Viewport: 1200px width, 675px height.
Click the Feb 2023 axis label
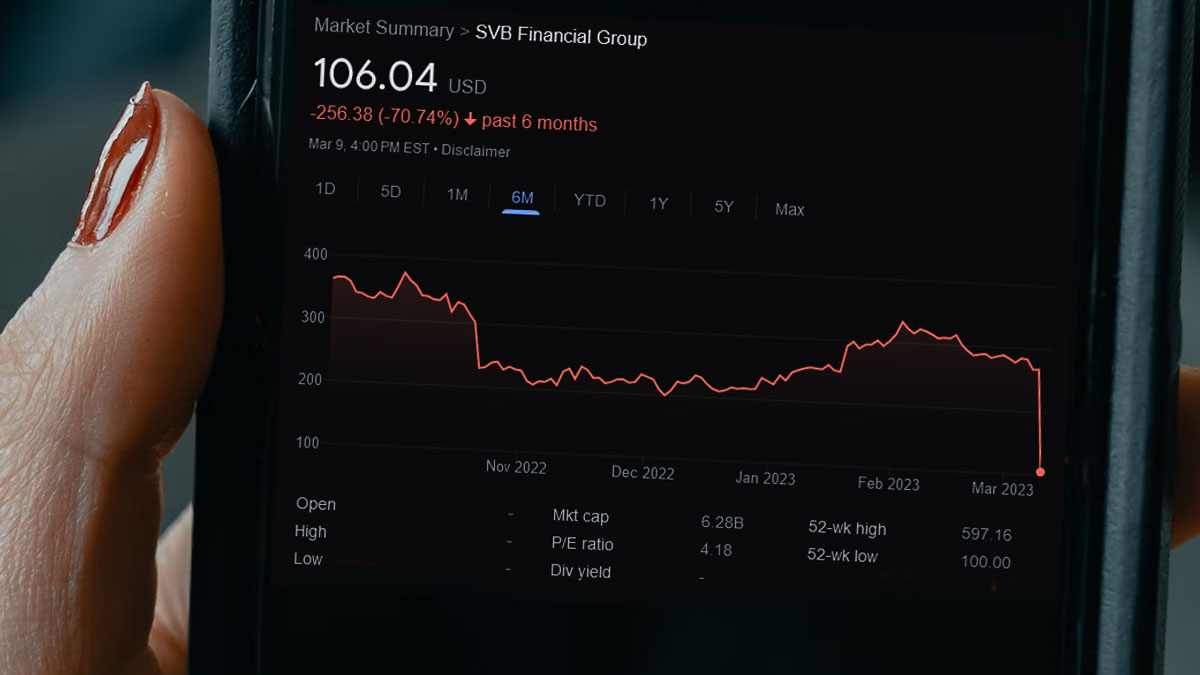[889, 484]
